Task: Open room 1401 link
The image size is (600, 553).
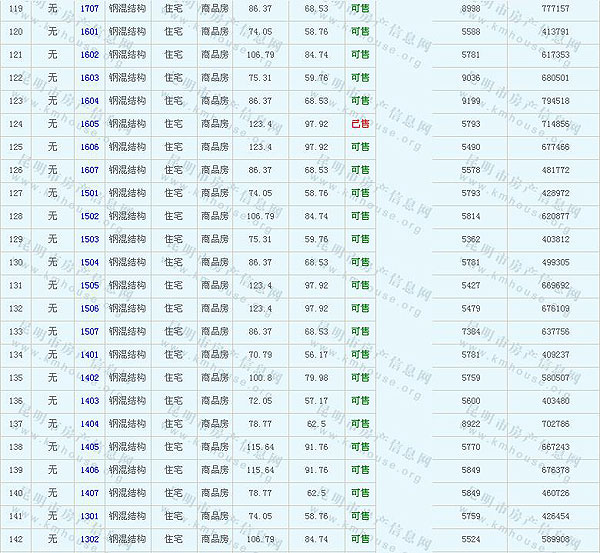Action: 90,354
